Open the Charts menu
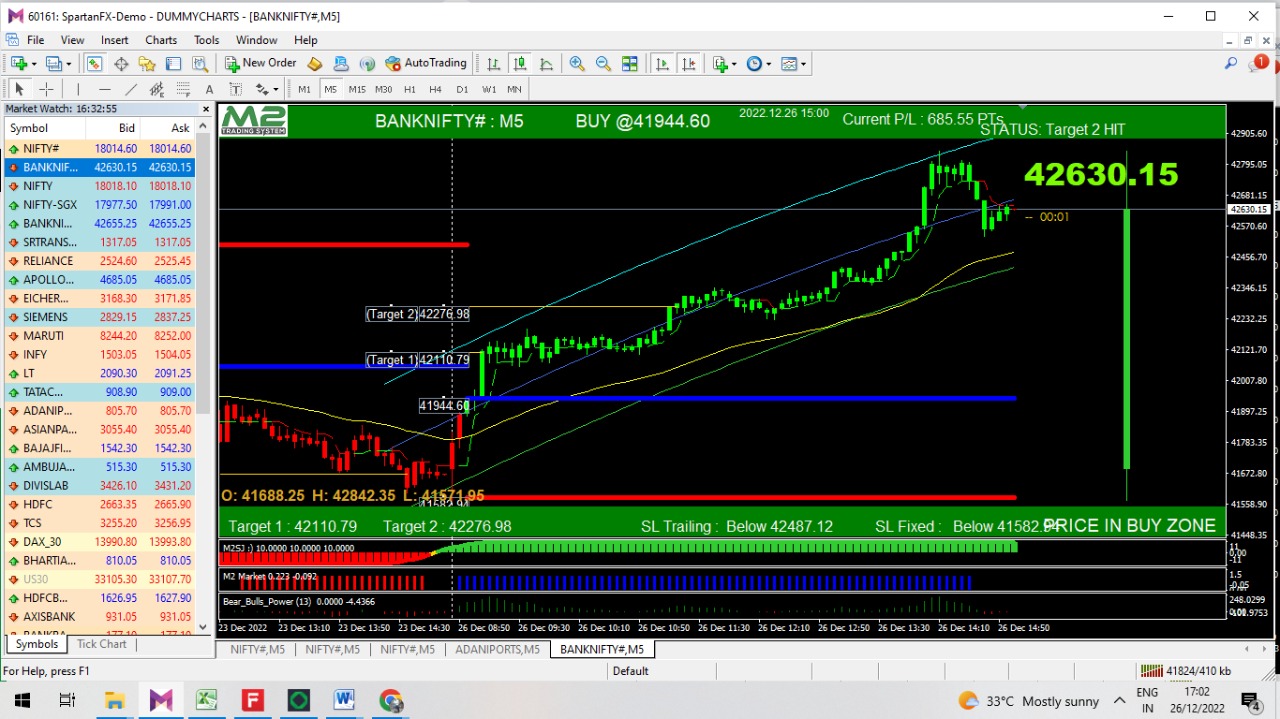The image size is (1280, 719). 161,40
